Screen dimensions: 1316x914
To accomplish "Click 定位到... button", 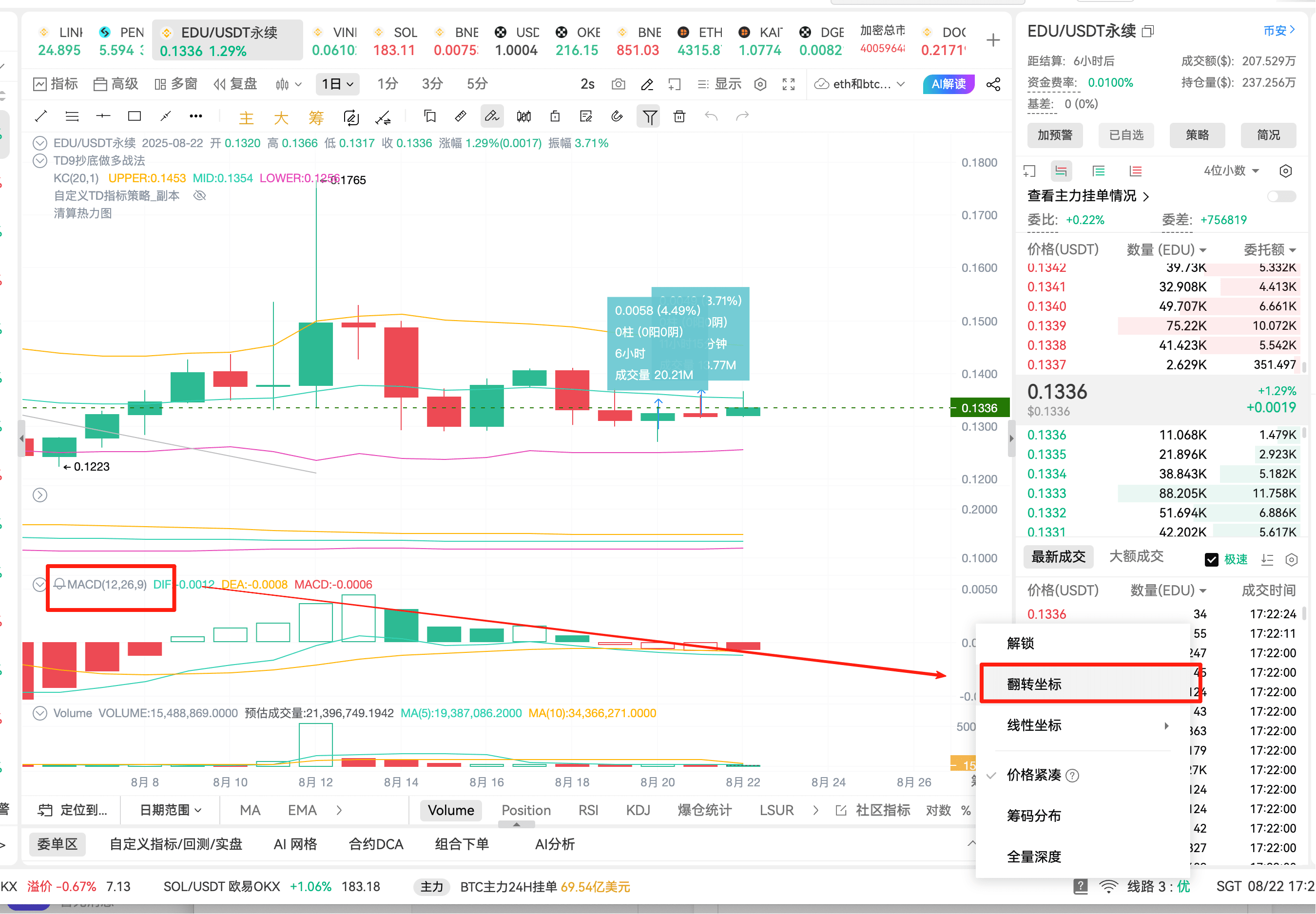I will (x=72, y=810).
